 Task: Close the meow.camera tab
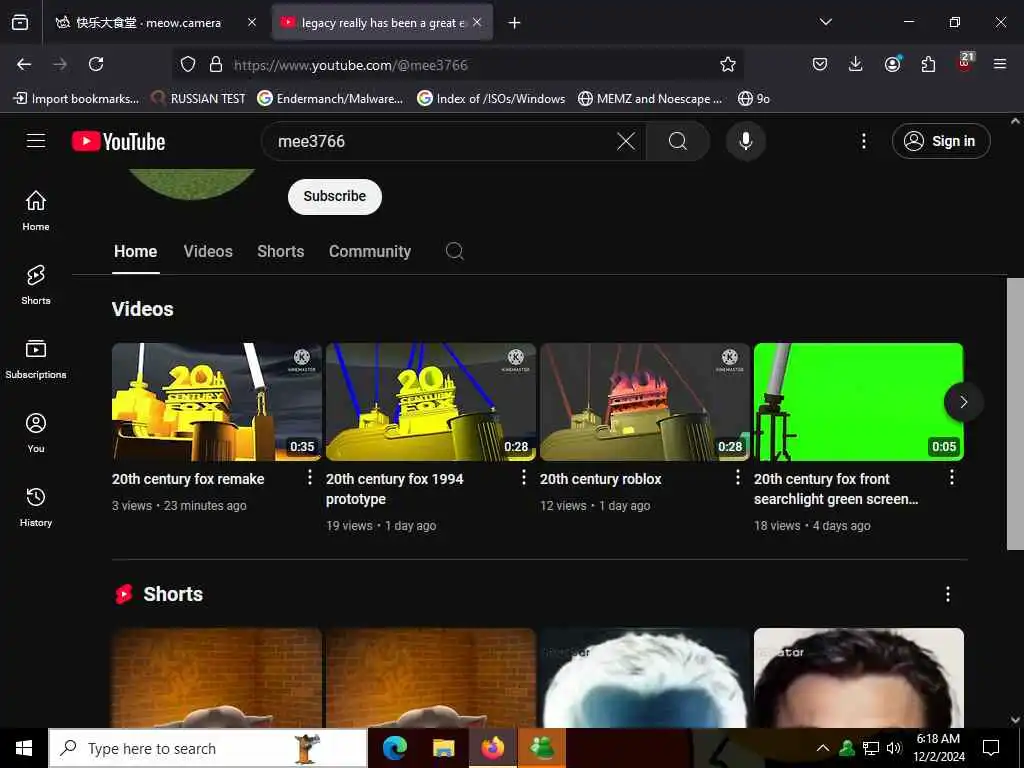coord(252,22)
